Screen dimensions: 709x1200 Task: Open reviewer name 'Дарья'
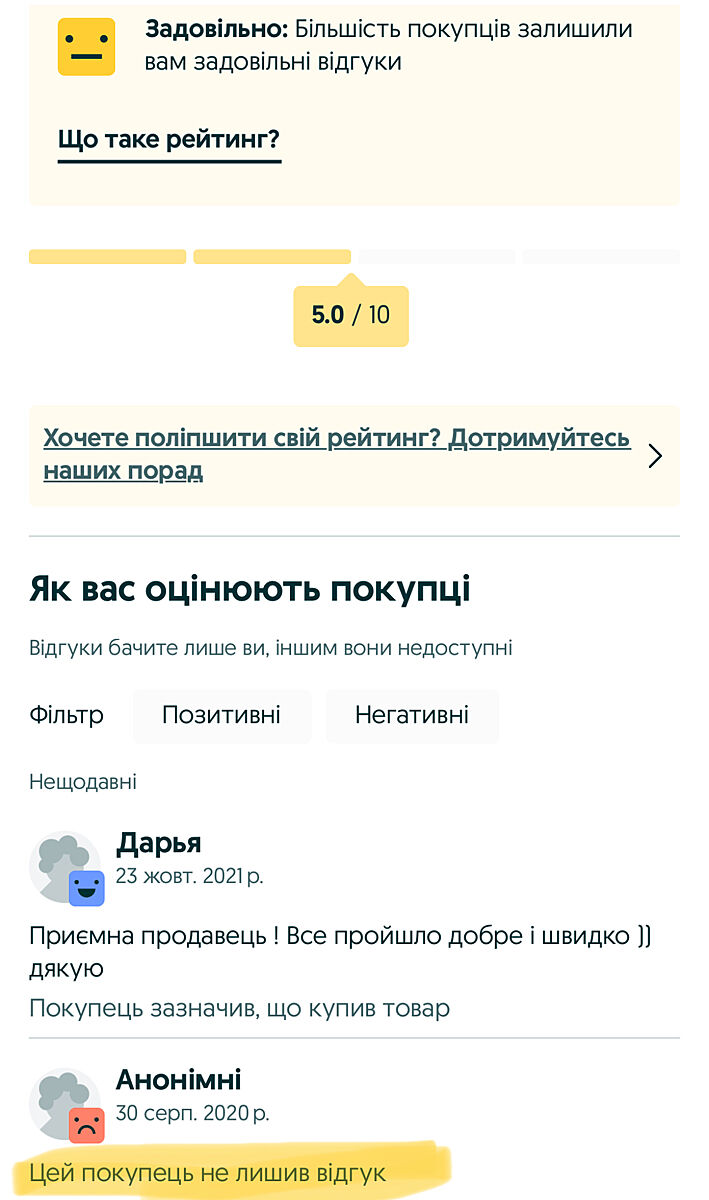159,844
